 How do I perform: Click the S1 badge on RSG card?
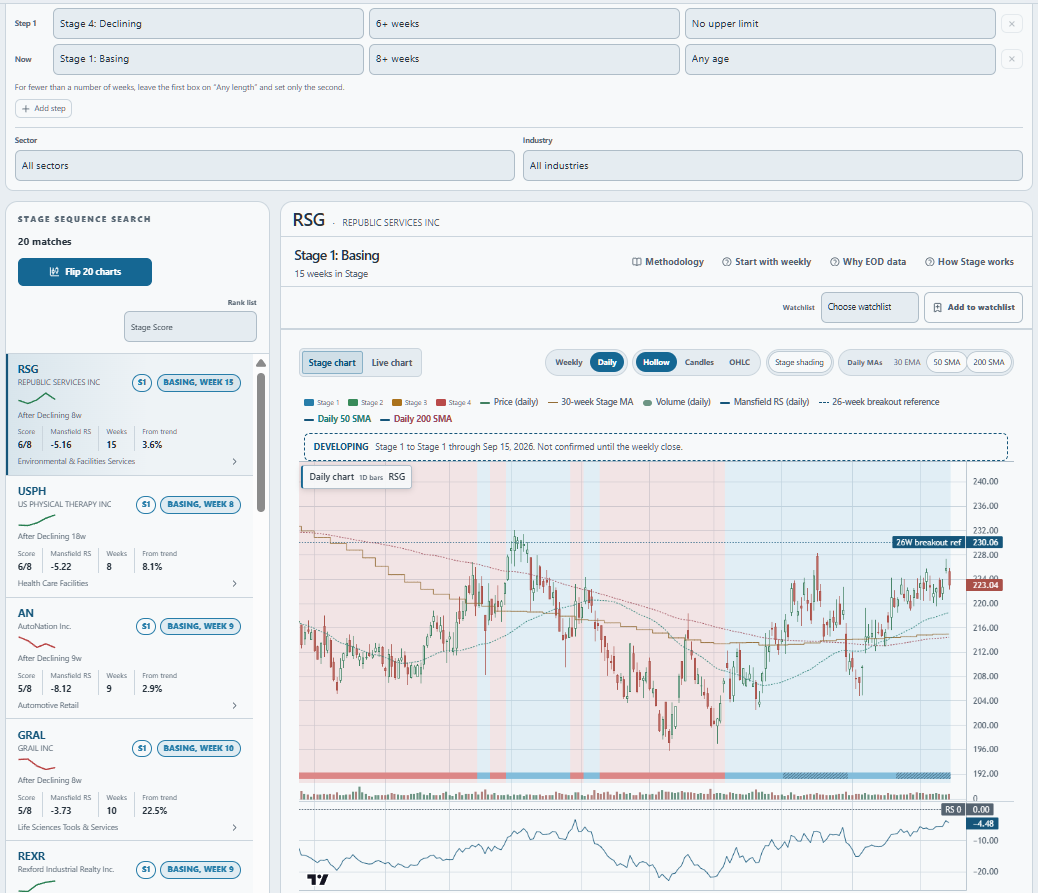tap(142, 383)
